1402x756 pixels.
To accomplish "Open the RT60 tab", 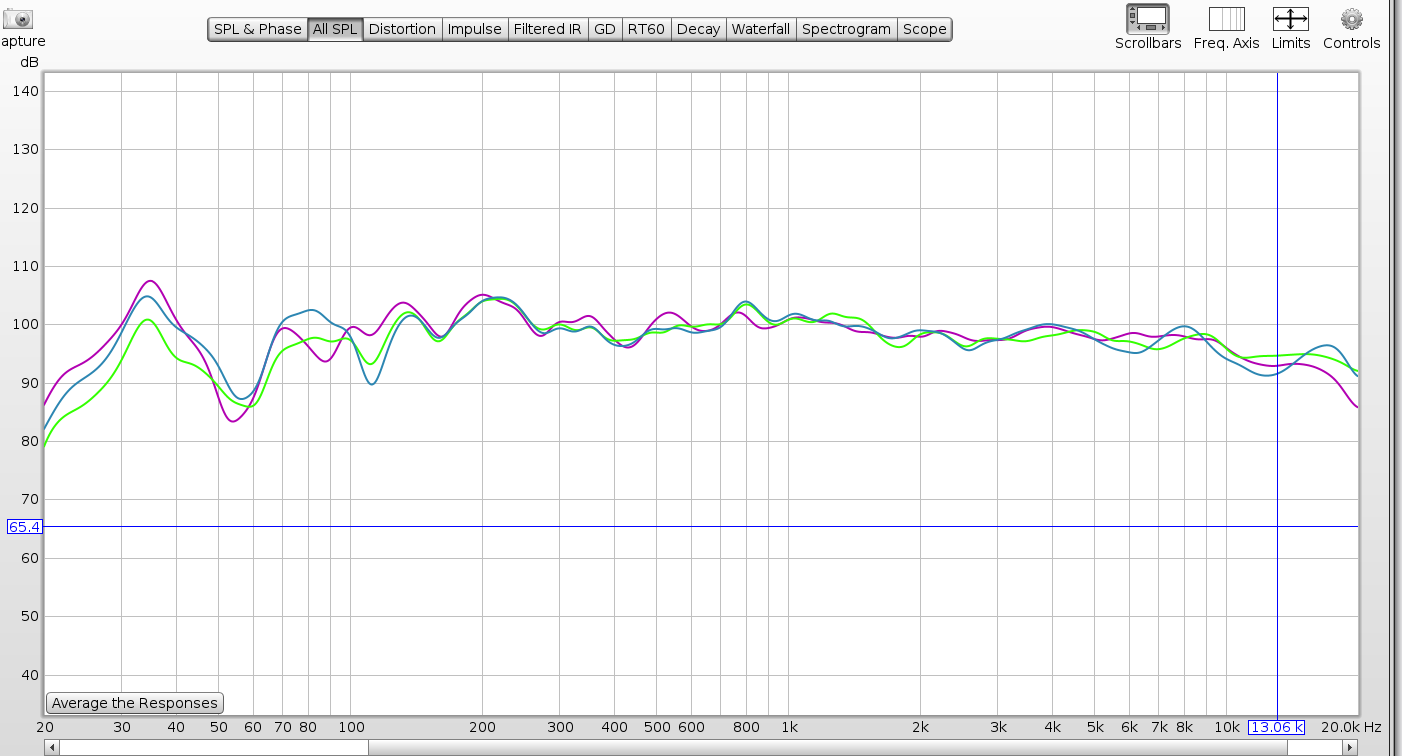I will pos(646,29).
